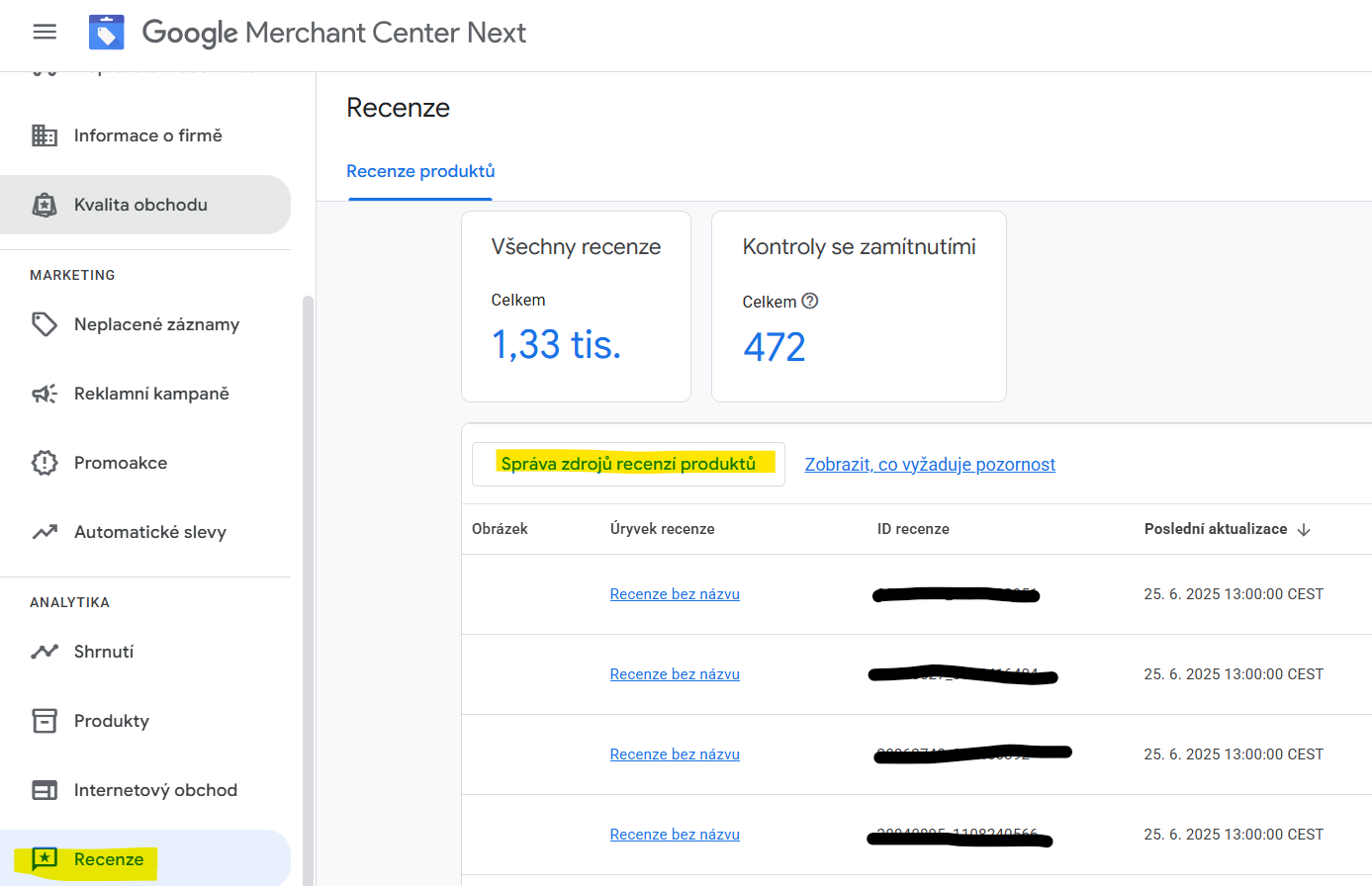Click the ID recenze column header
The image size is (1372, 886).
pos(913,529)
